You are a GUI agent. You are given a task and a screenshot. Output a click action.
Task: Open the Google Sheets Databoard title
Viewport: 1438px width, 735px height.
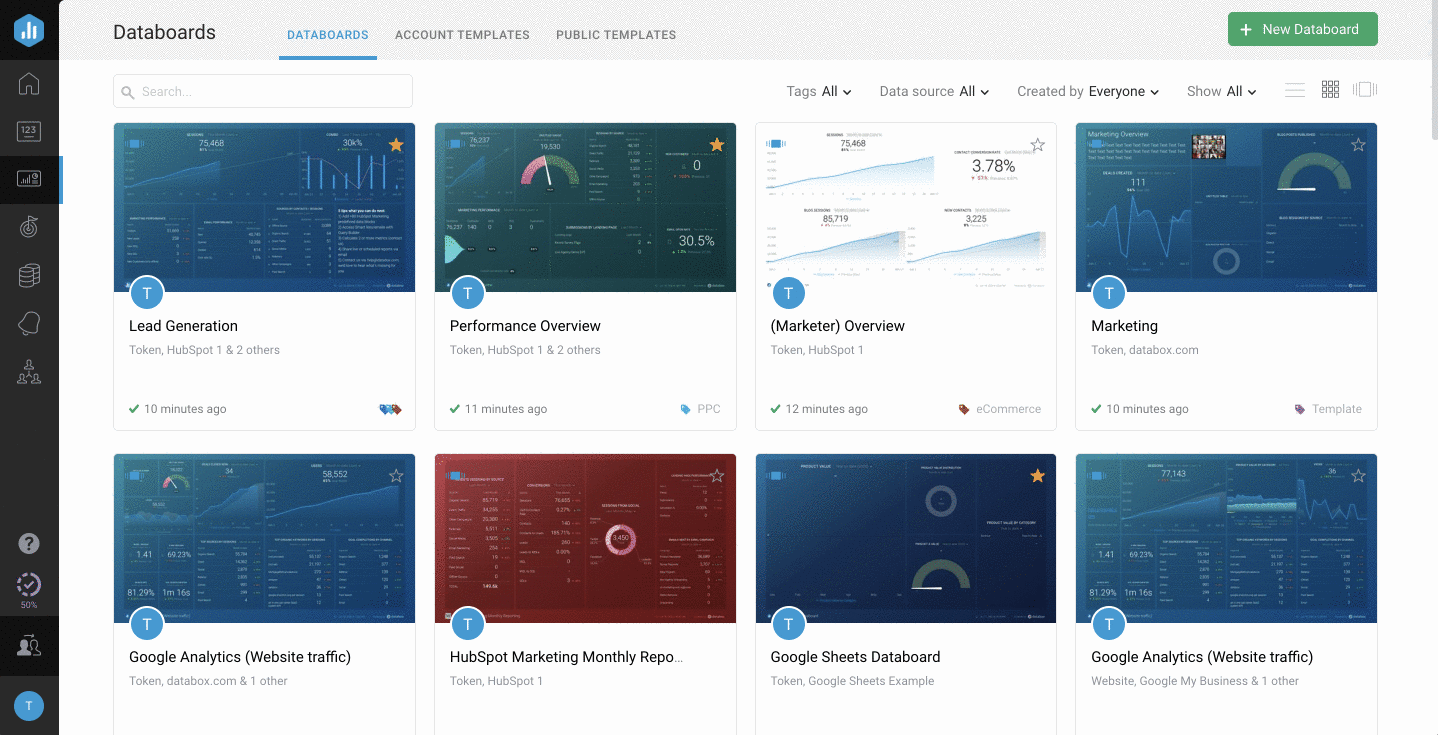855,657
